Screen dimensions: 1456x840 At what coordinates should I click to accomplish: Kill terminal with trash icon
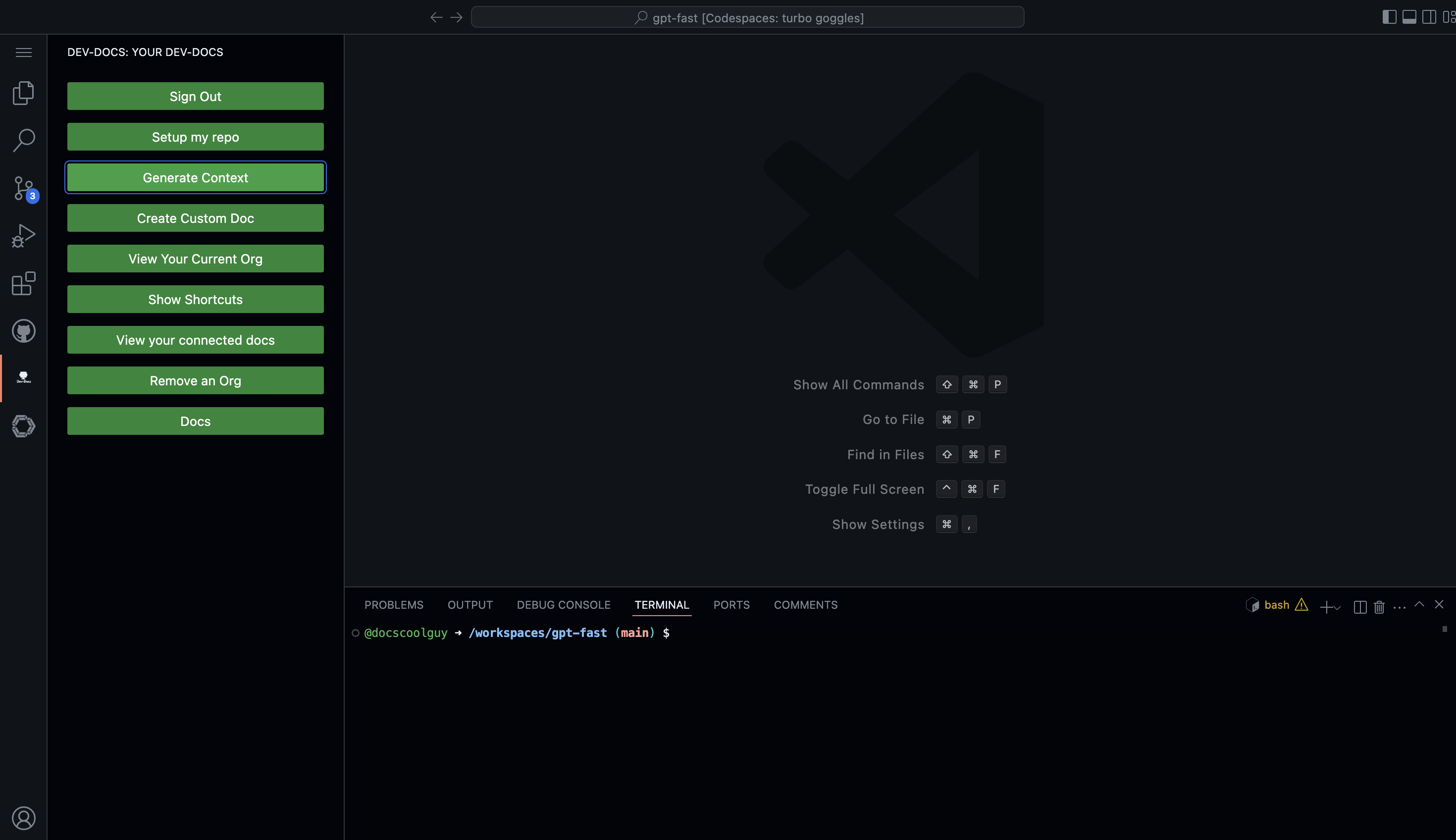pyautogui.click(x=1379, y=606)
